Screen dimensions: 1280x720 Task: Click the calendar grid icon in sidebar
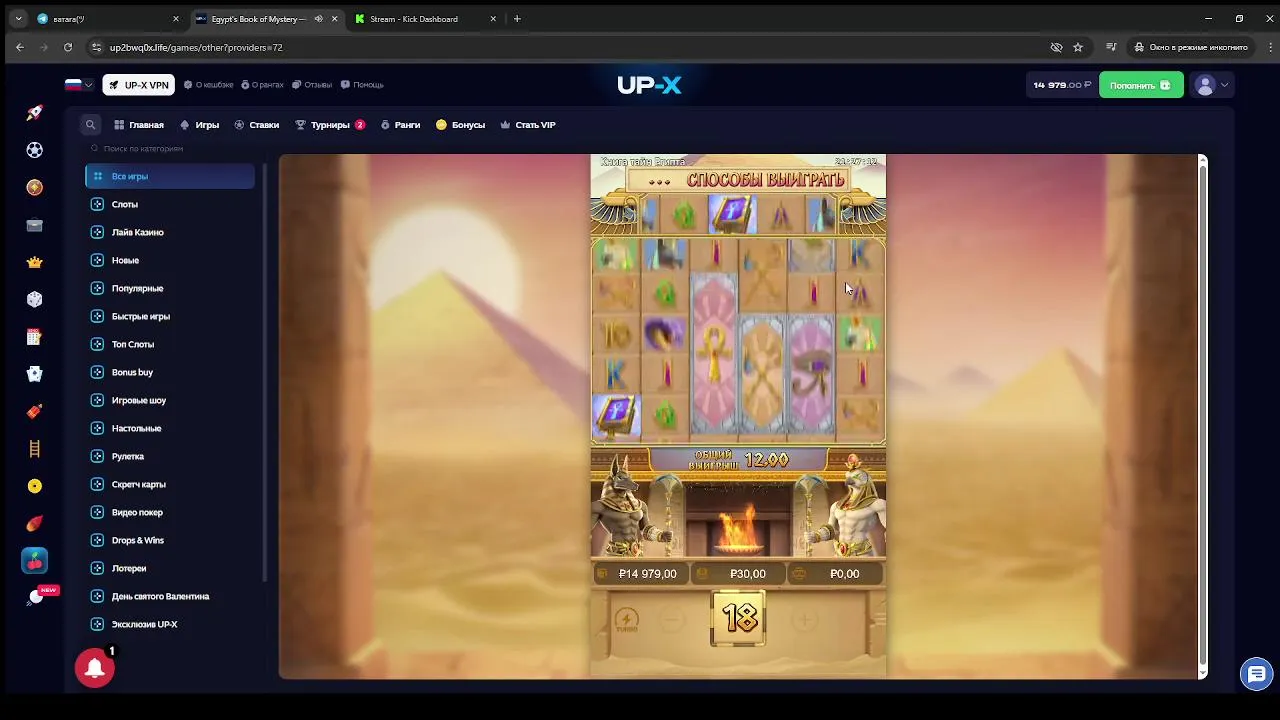coord(35,337)
